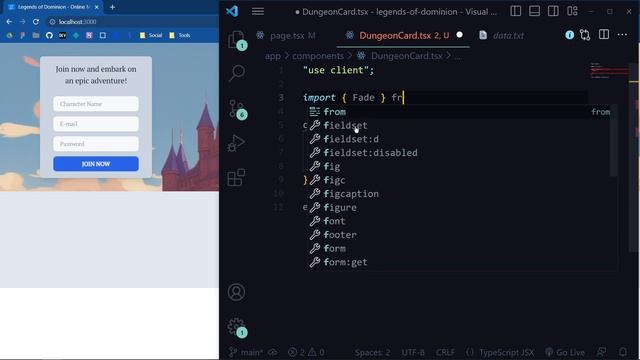Screen dimensions: 640x360
Task: Accept the 'from' suggestion
Action: (x=460, y=112)
